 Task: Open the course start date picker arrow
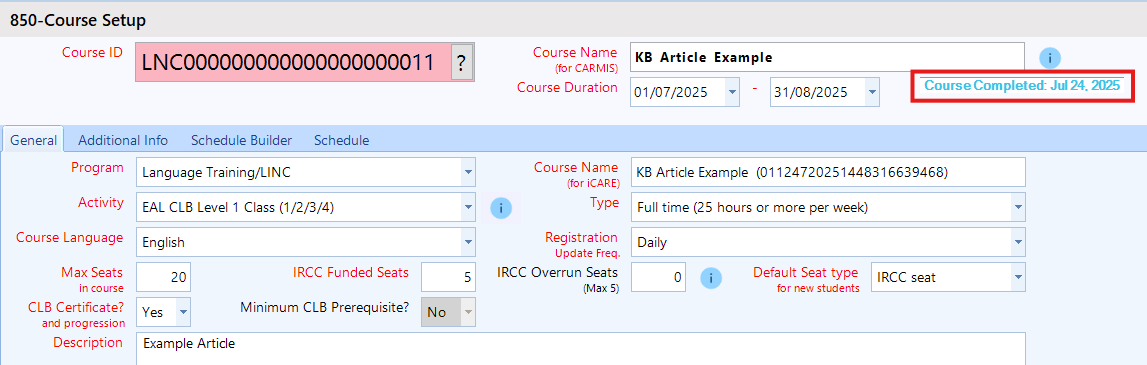tap(732, 92)
